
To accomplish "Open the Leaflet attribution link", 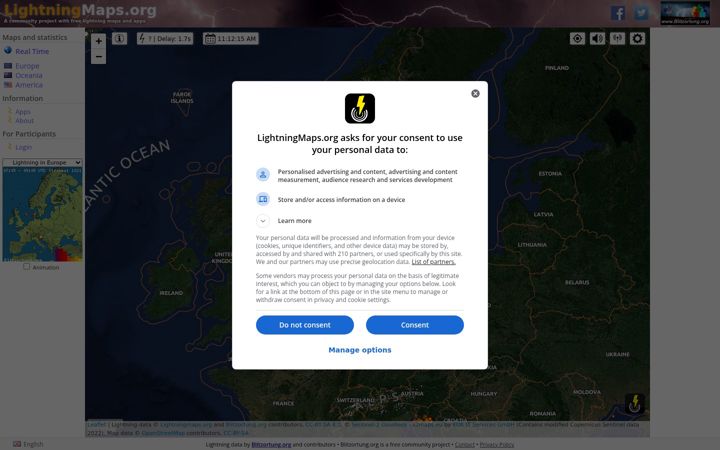I will 96,425.
